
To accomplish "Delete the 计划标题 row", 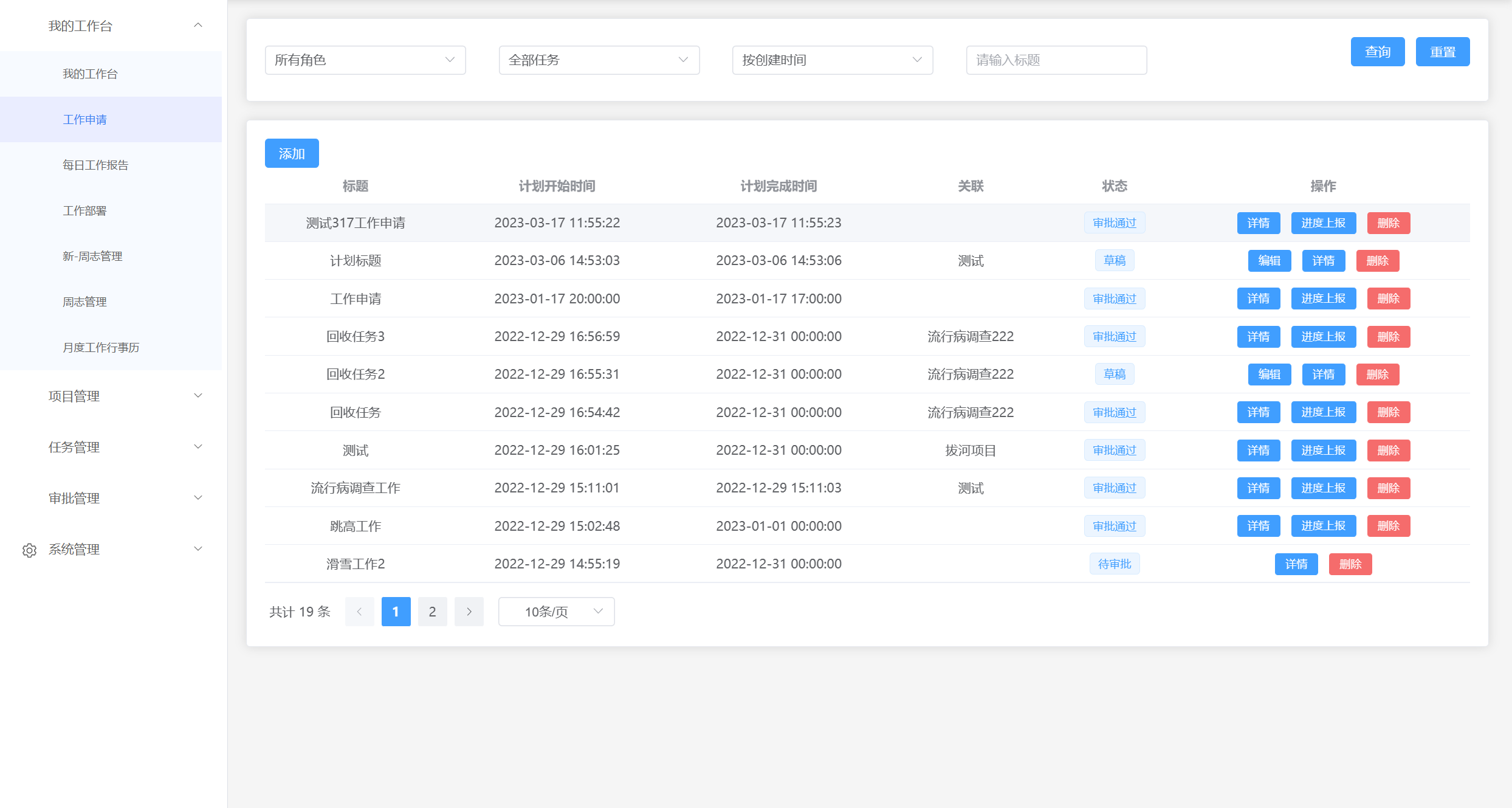I will pos(1378,261).
